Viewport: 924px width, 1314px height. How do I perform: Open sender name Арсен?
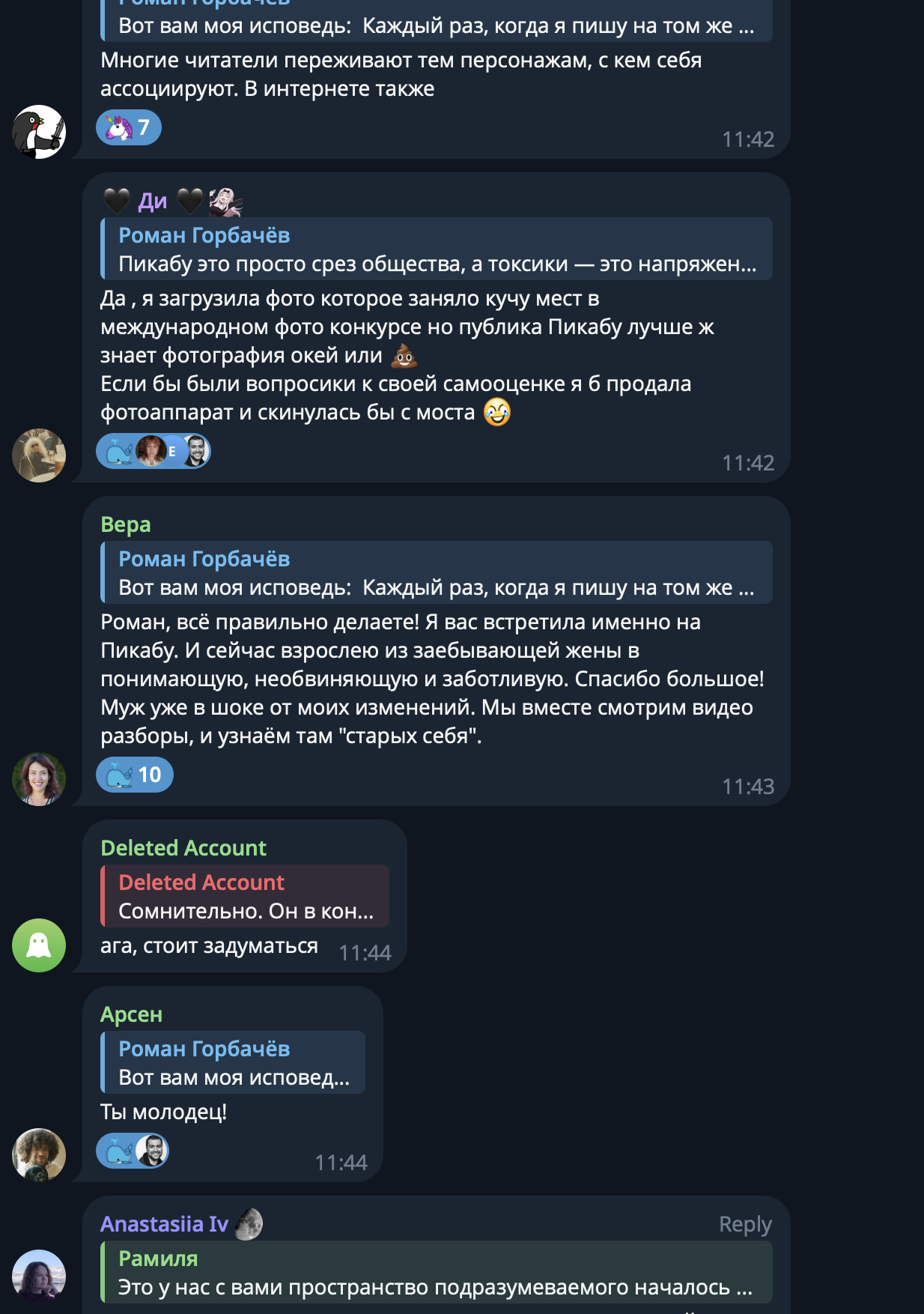pos(132,1014)
